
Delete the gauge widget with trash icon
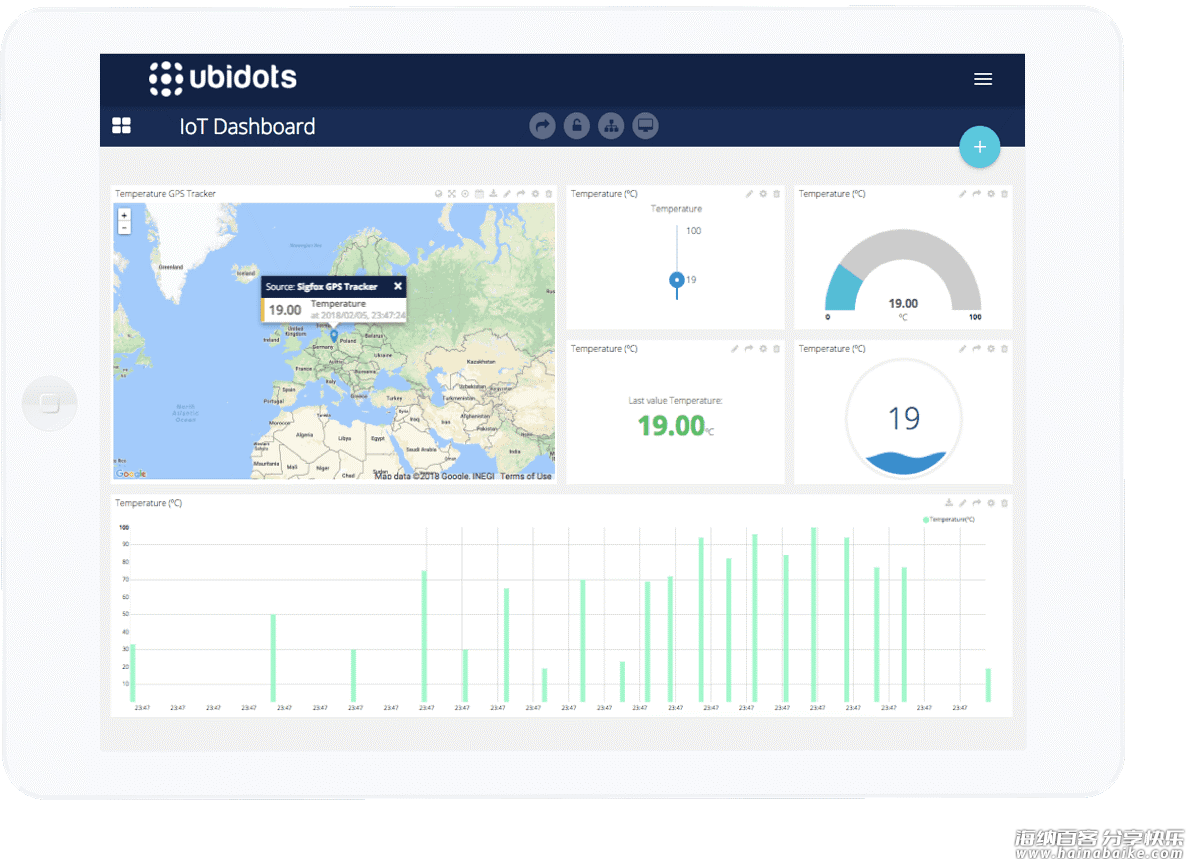point(1004,194)
